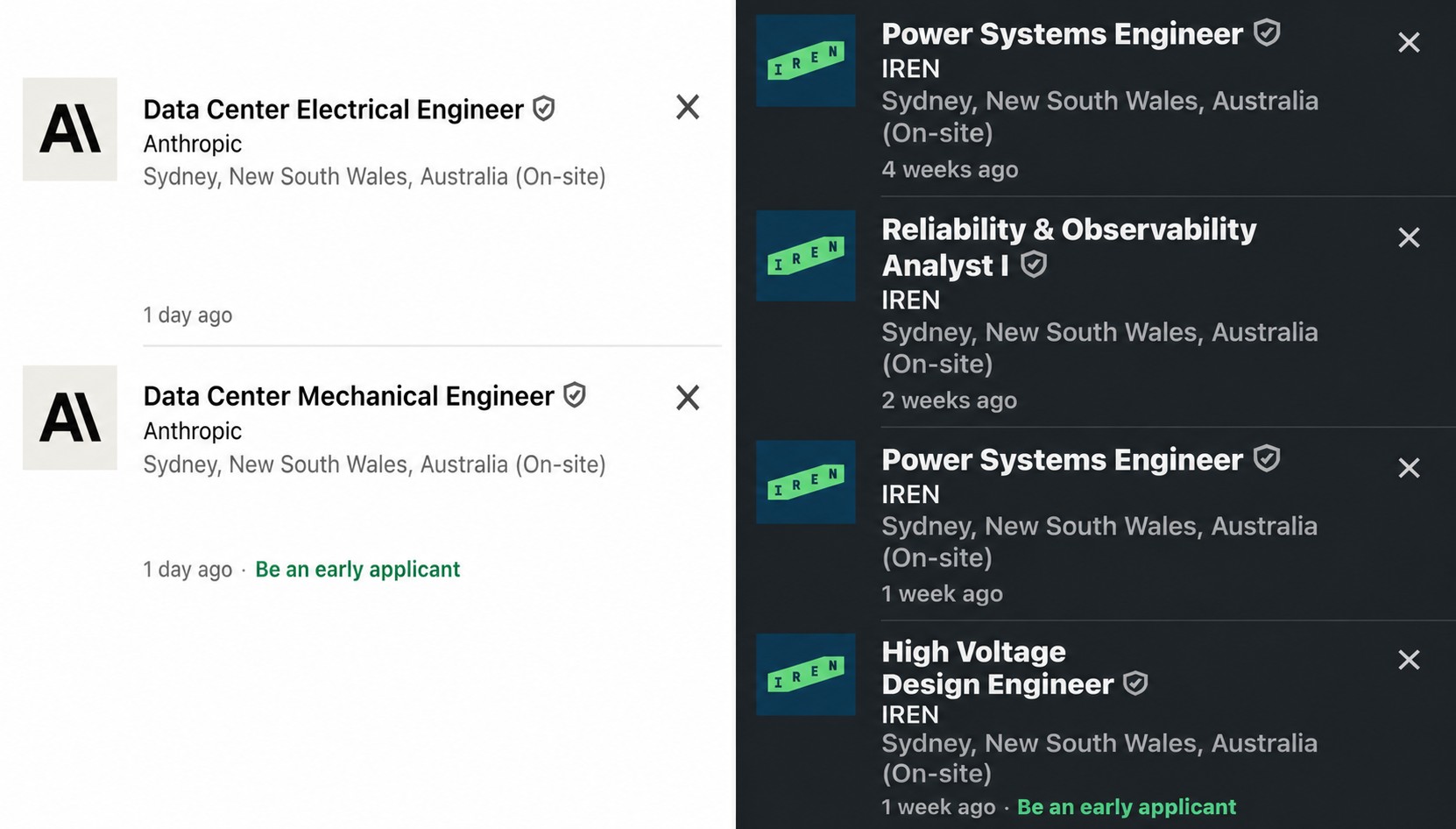Click the verified badge next to Analyst I
This screenshot has width=1456, height=829.
1034,265
